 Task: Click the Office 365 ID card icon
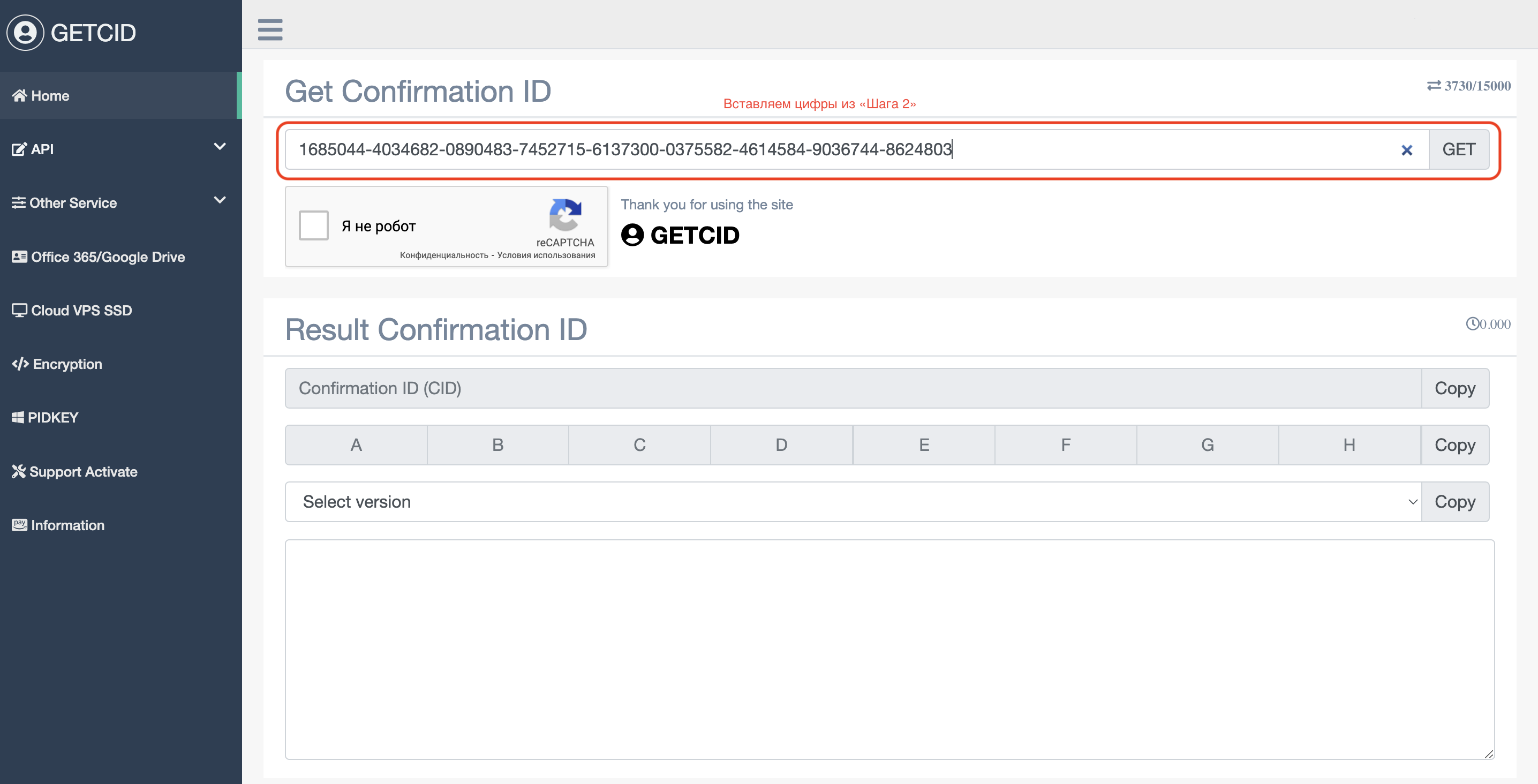19,257
